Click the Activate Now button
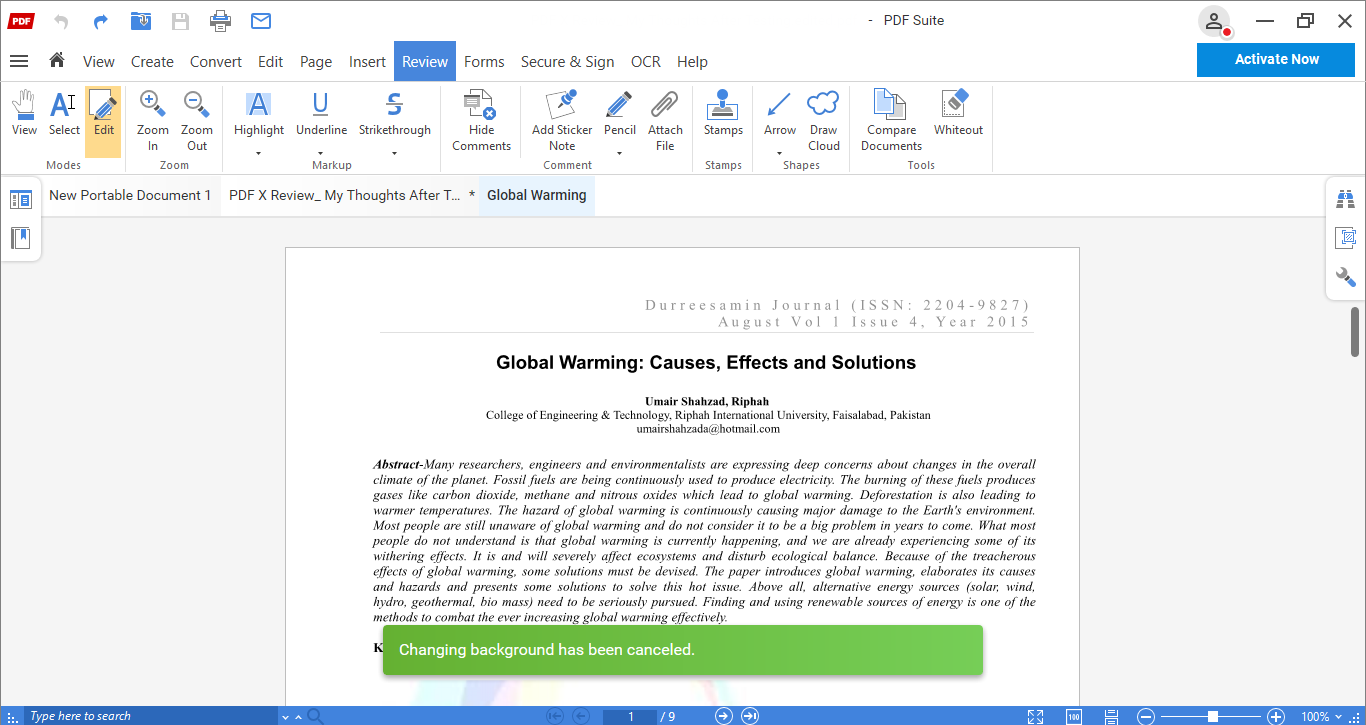Viewport: 1366px width, 725px height. pyautogui.click(x=1275, y=60)
